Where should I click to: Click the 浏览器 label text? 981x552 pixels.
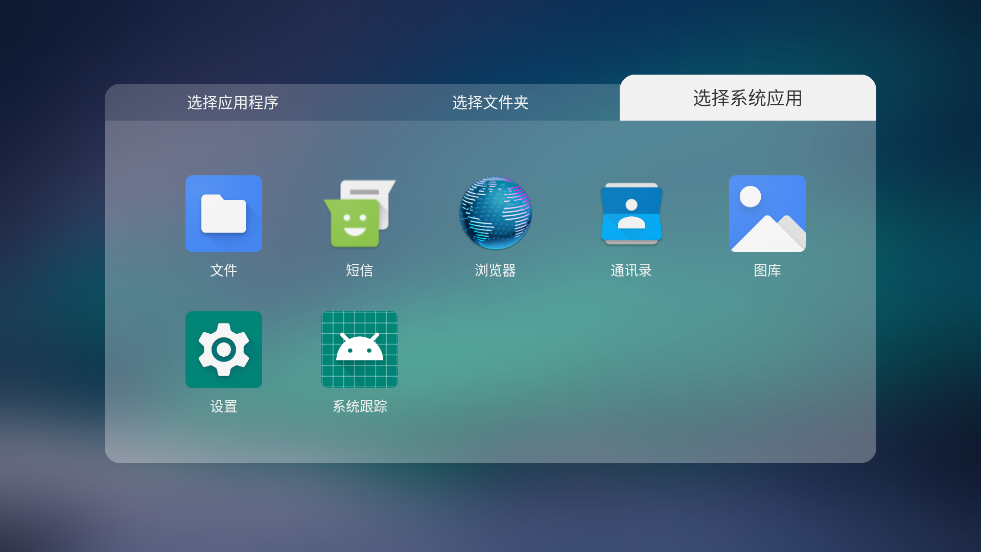pos(495,270)
